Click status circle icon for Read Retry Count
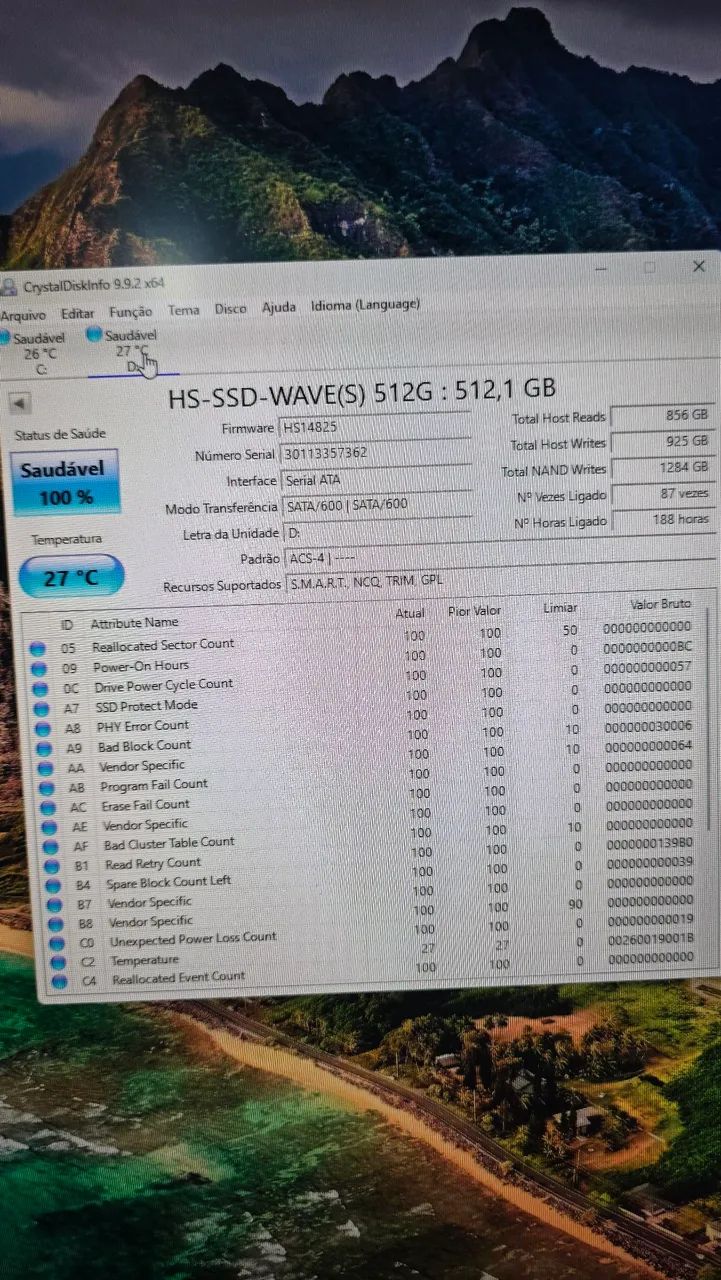The image size is (721, 1280). 52,866
